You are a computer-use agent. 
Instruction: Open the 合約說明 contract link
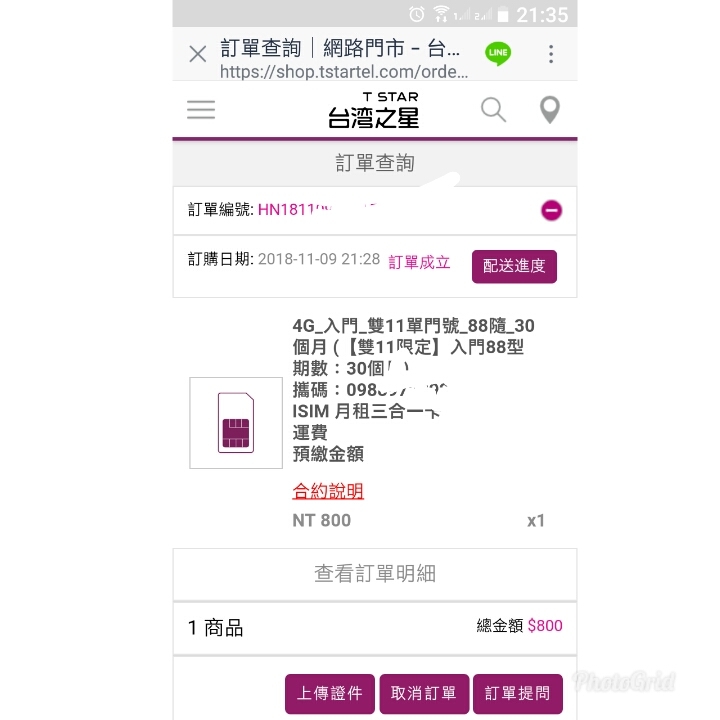pos(328,491)
